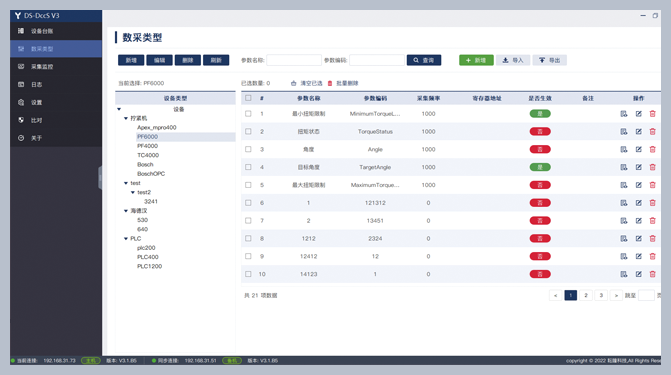Click the 参数名称 input field

point(294,60)
